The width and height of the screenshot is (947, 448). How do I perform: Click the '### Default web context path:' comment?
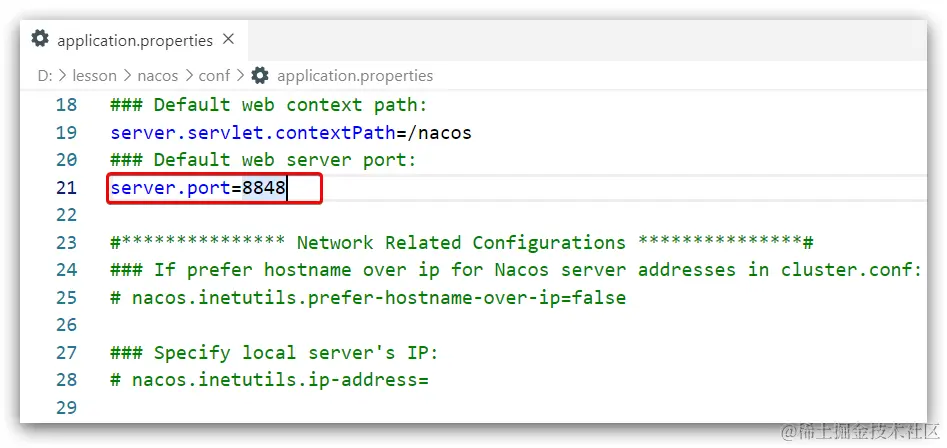[x=269, y=105]
